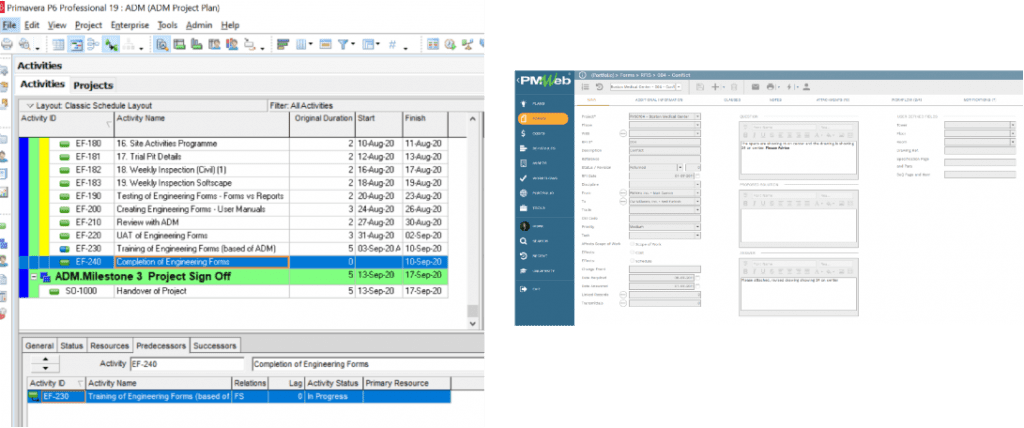This screenshot has width=1024, height=428.
Task: Open the Timescale icon in toolbar
Action: 325,44
